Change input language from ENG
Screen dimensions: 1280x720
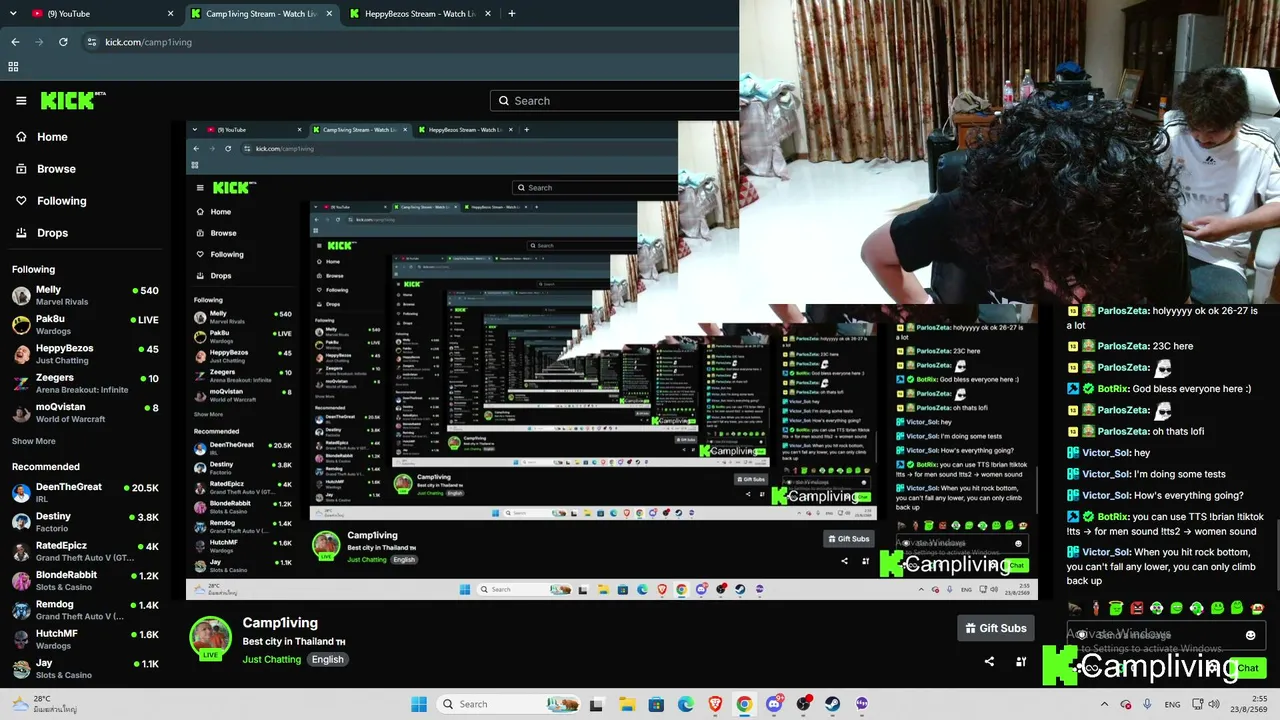[1173, 704]
